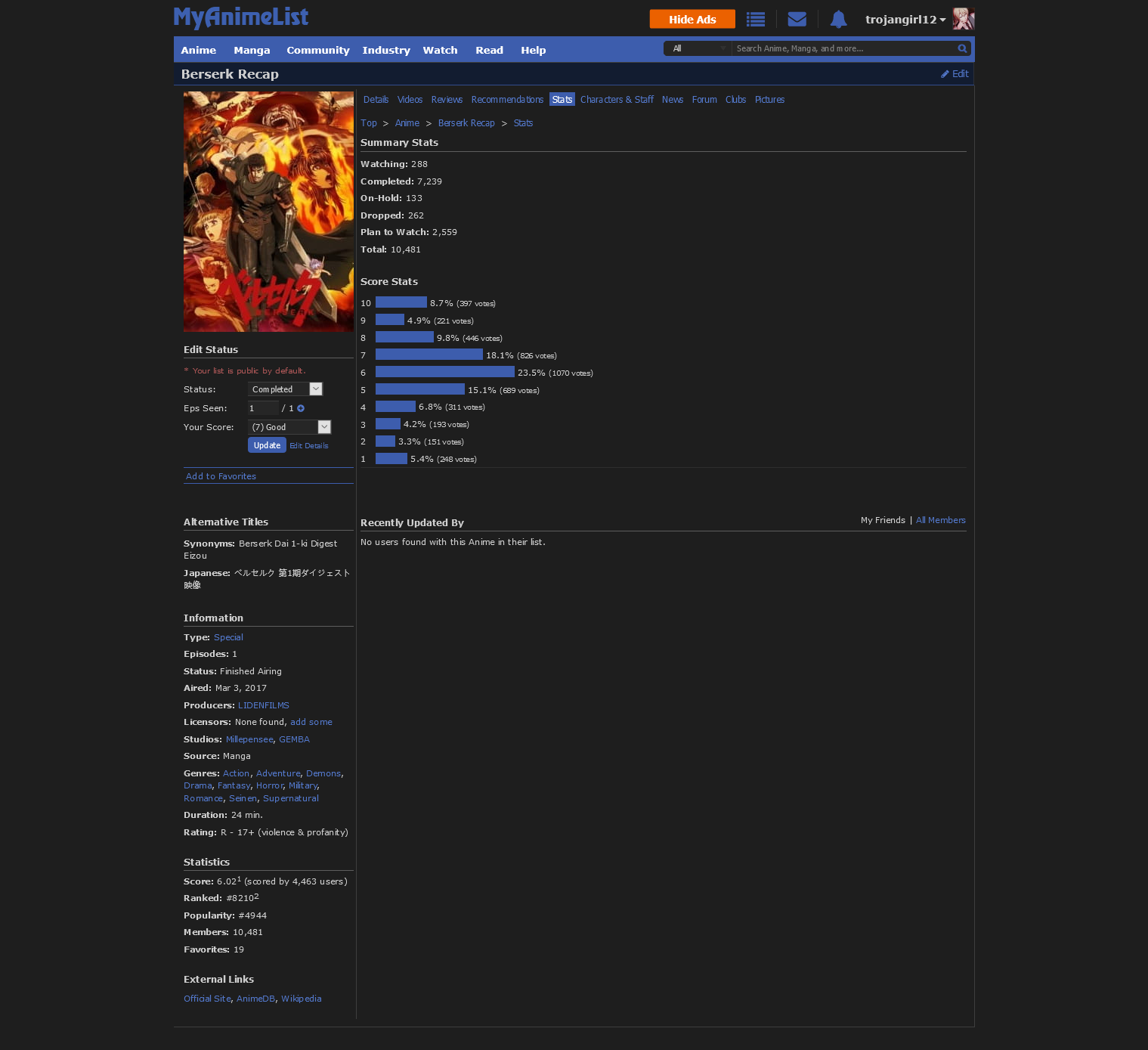Increment episodes seen with plus icon
Viewport: 1148px width, 1050px height.
coord(301,408)
